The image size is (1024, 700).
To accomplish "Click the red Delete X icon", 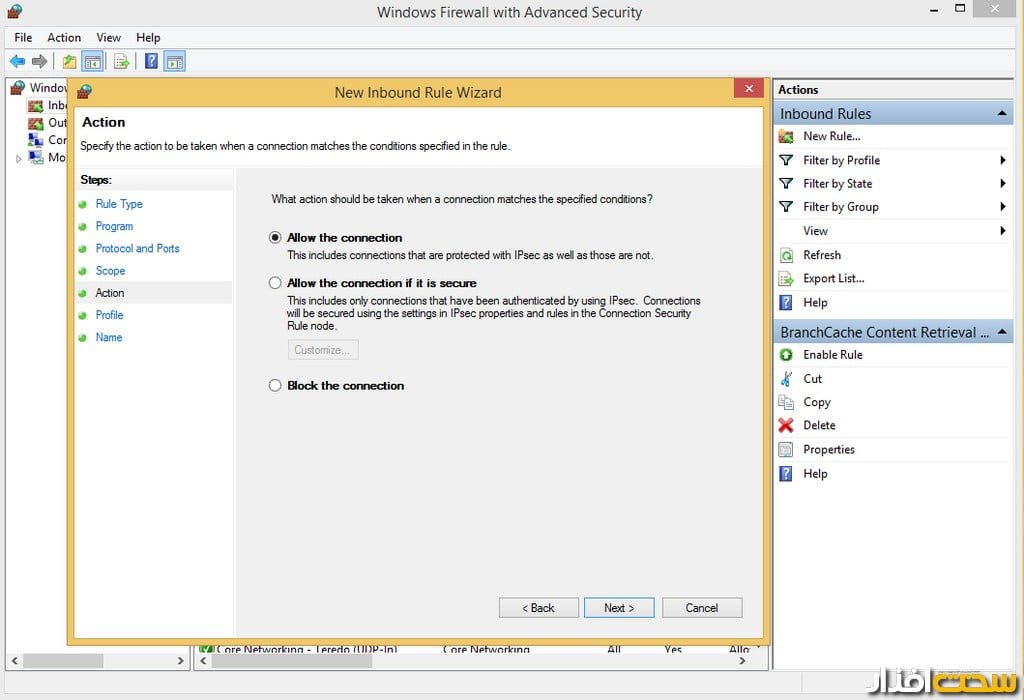I will pos(786,425).
